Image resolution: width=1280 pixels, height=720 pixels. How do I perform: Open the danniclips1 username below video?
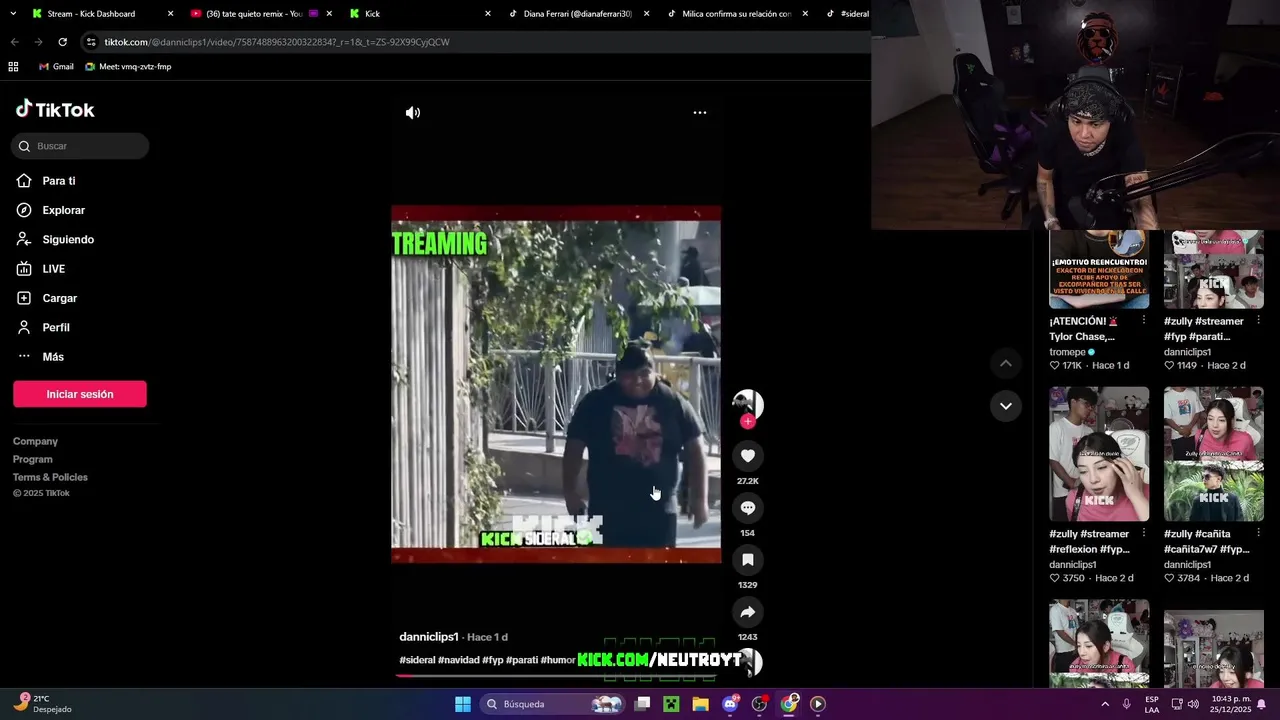pos(429,637)
